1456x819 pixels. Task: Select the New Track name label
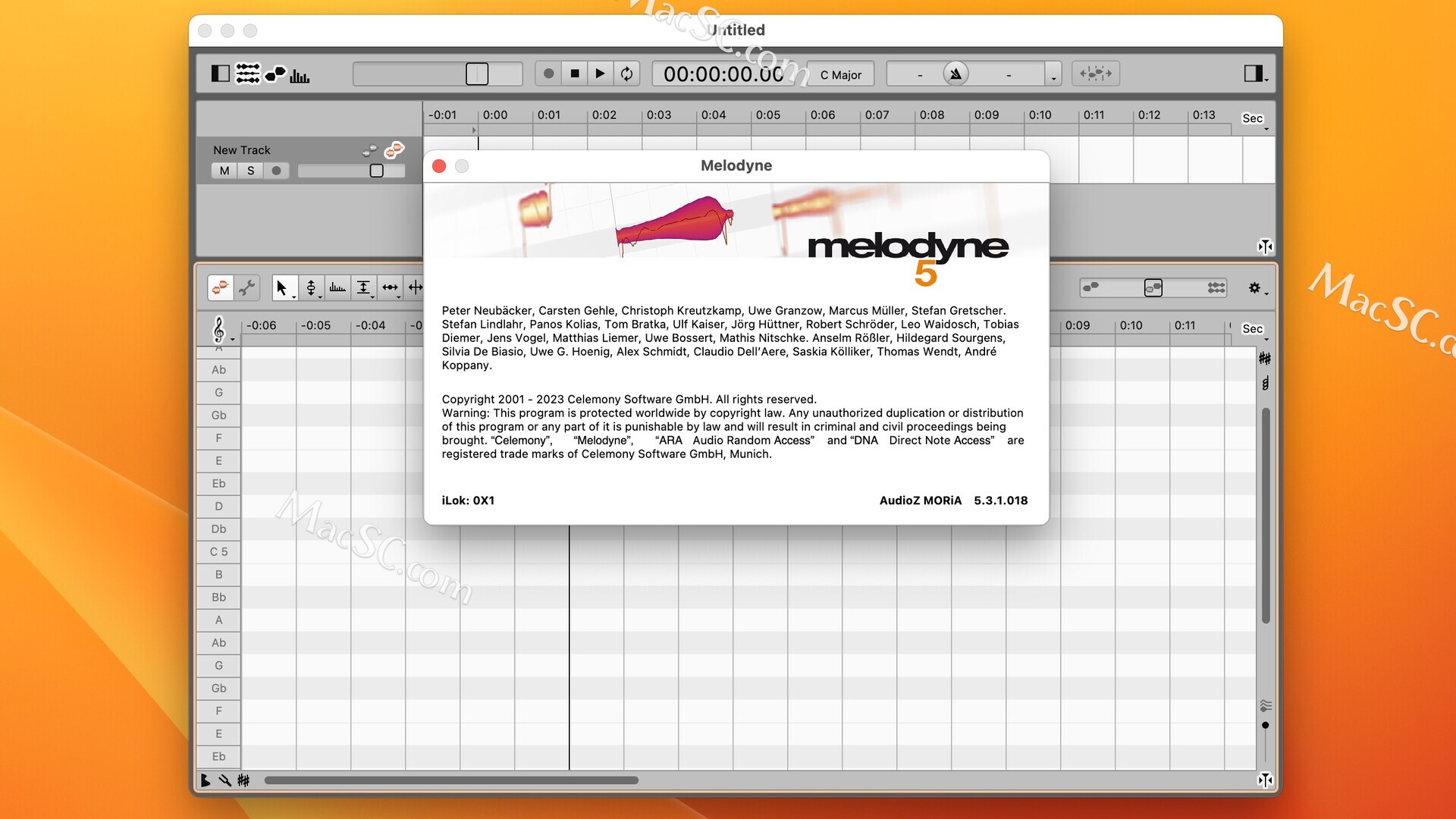242,150
